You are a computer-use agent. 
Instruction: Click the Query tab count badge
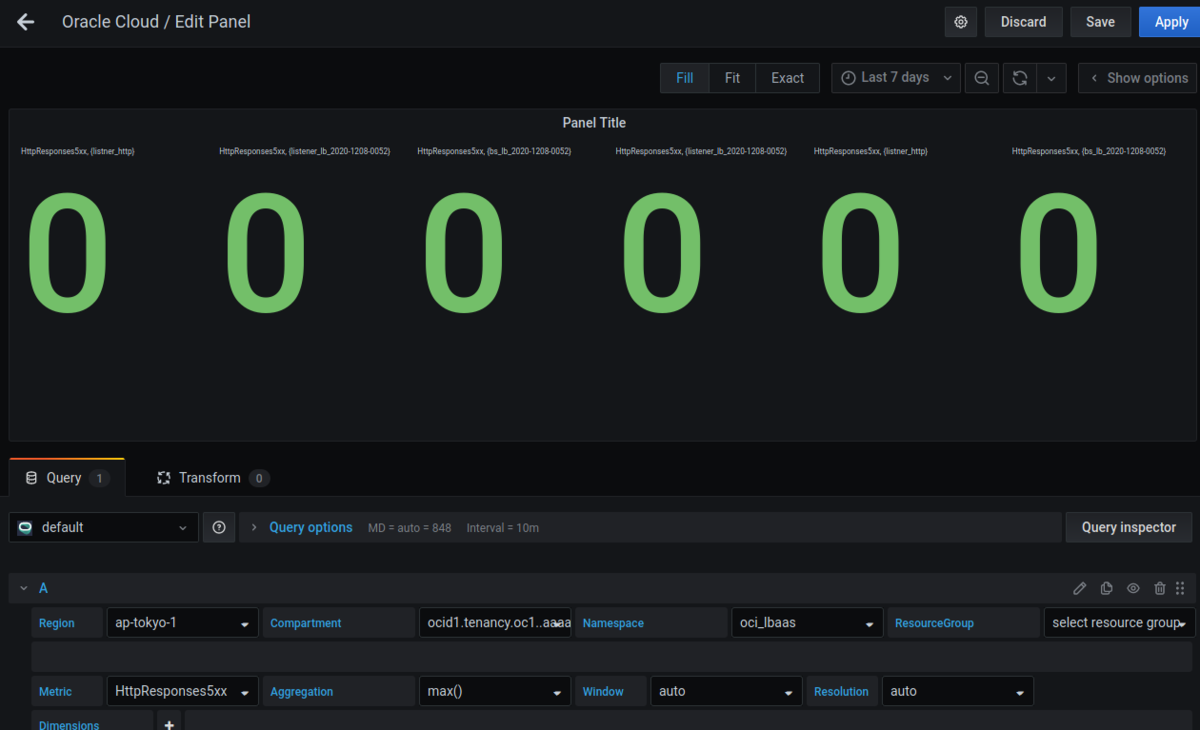99,478
